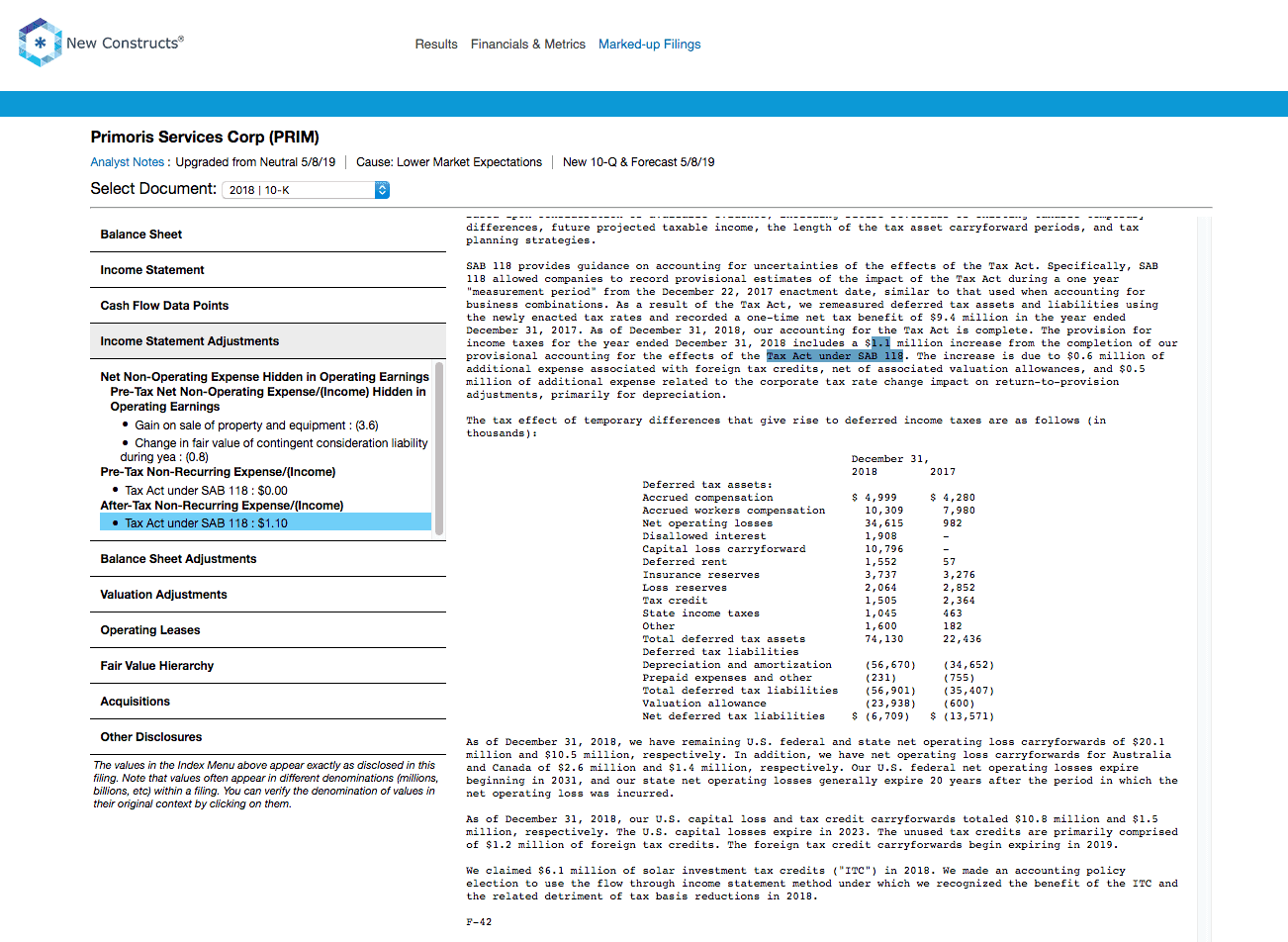The width and height of the screenshot is (1288, 942).
Task: Select Change in fair value contingent consideration
Action: 274,450
